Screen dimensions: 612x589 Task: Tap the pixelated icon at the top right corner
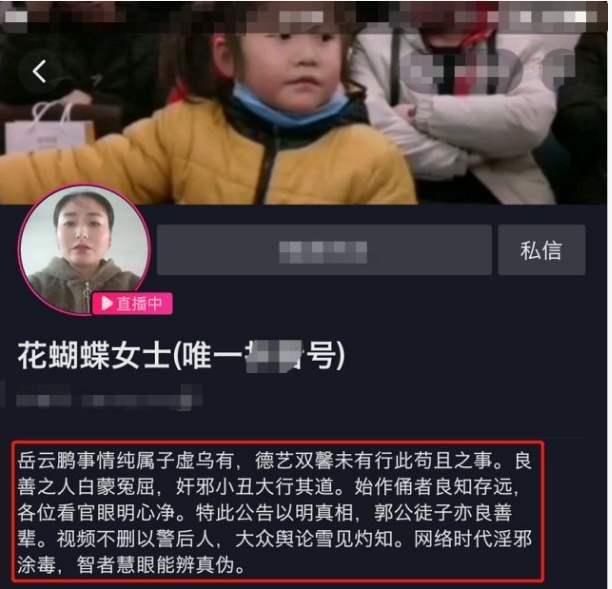[x=558, y=16]
